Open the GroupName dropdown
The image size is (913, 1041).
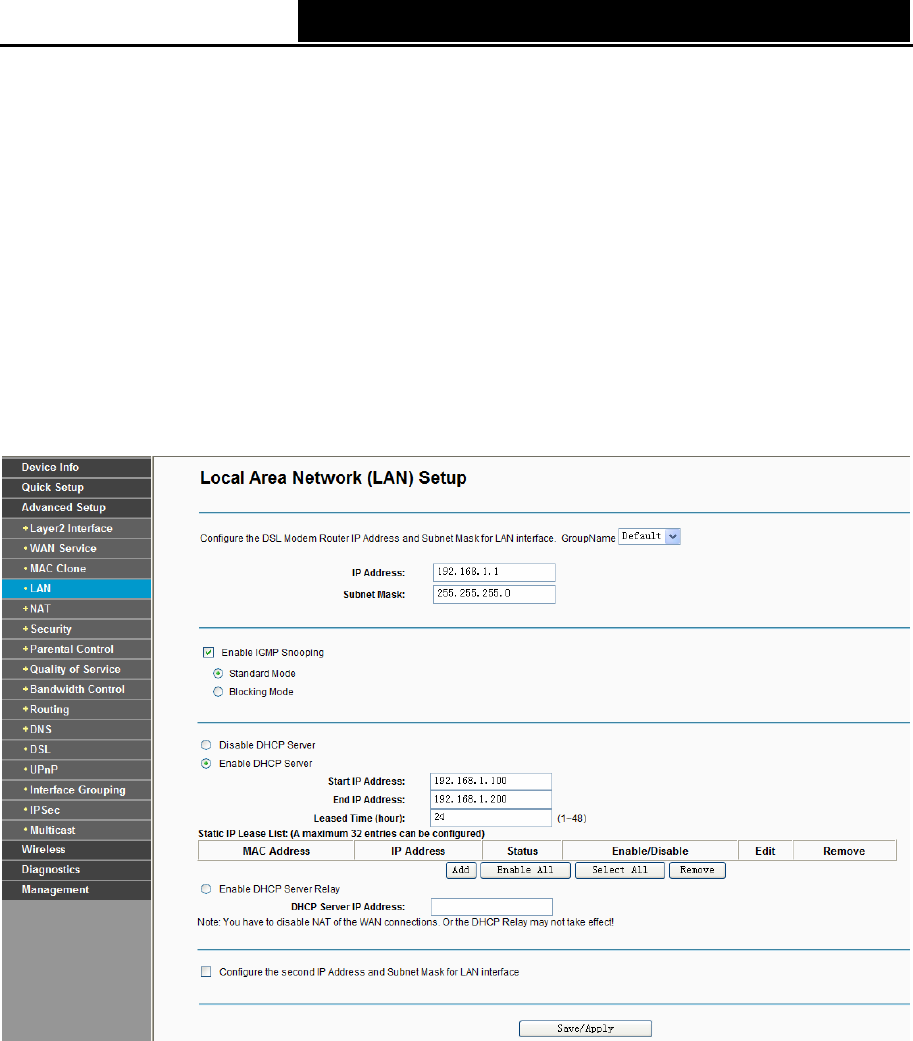tap(650, 537)
